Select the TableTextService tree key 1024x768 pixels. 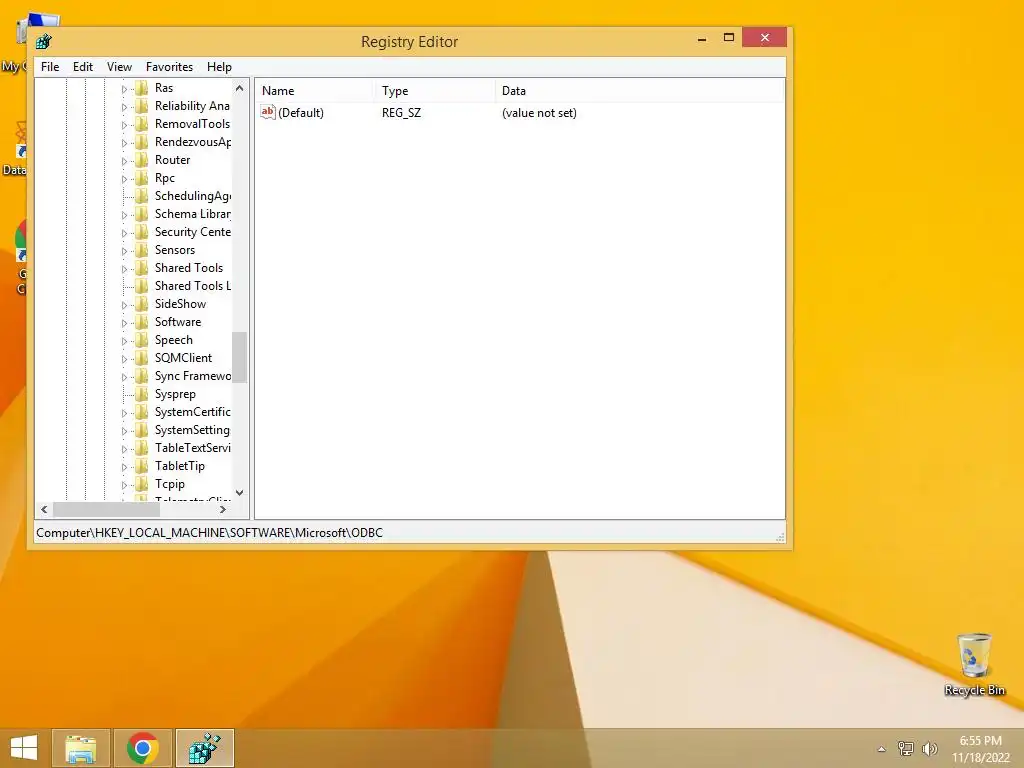(193, 448)
